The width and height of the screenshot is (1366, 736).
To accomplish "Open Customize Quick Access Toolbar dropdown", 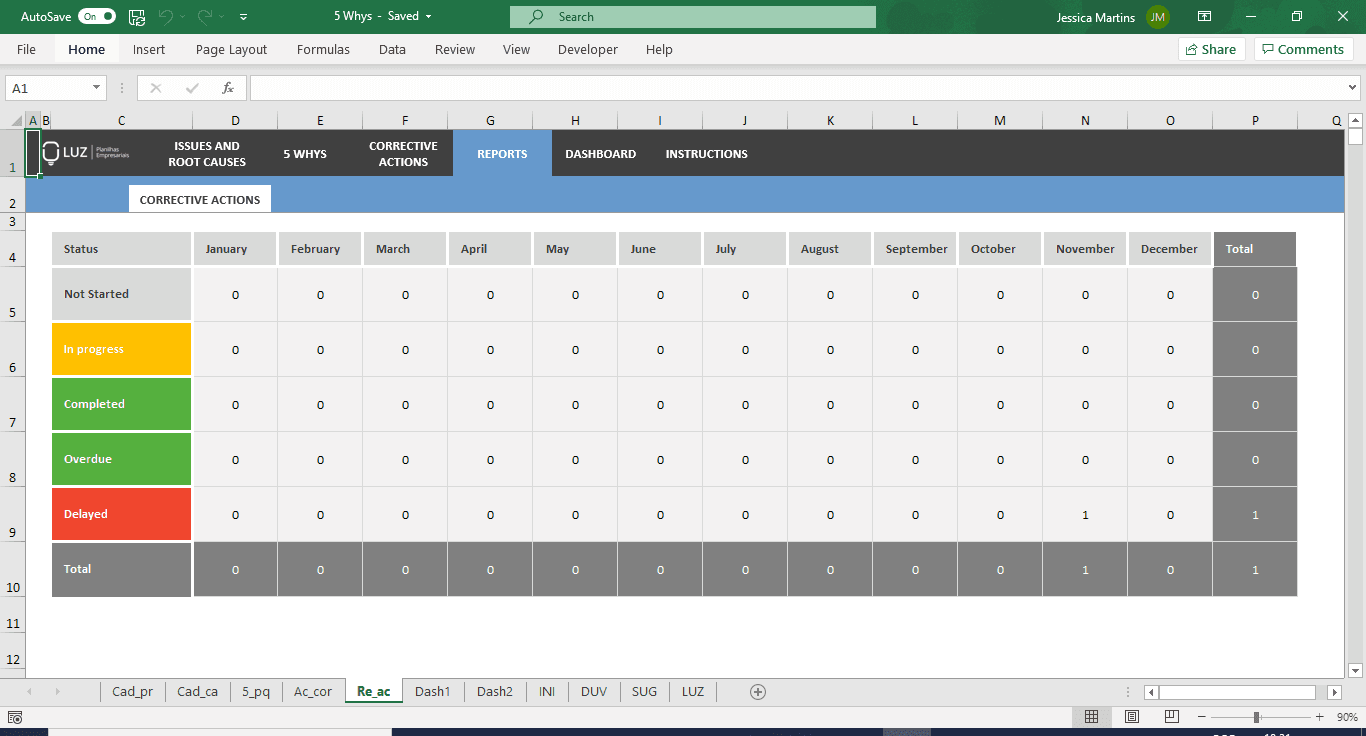I will pos(244,17).
